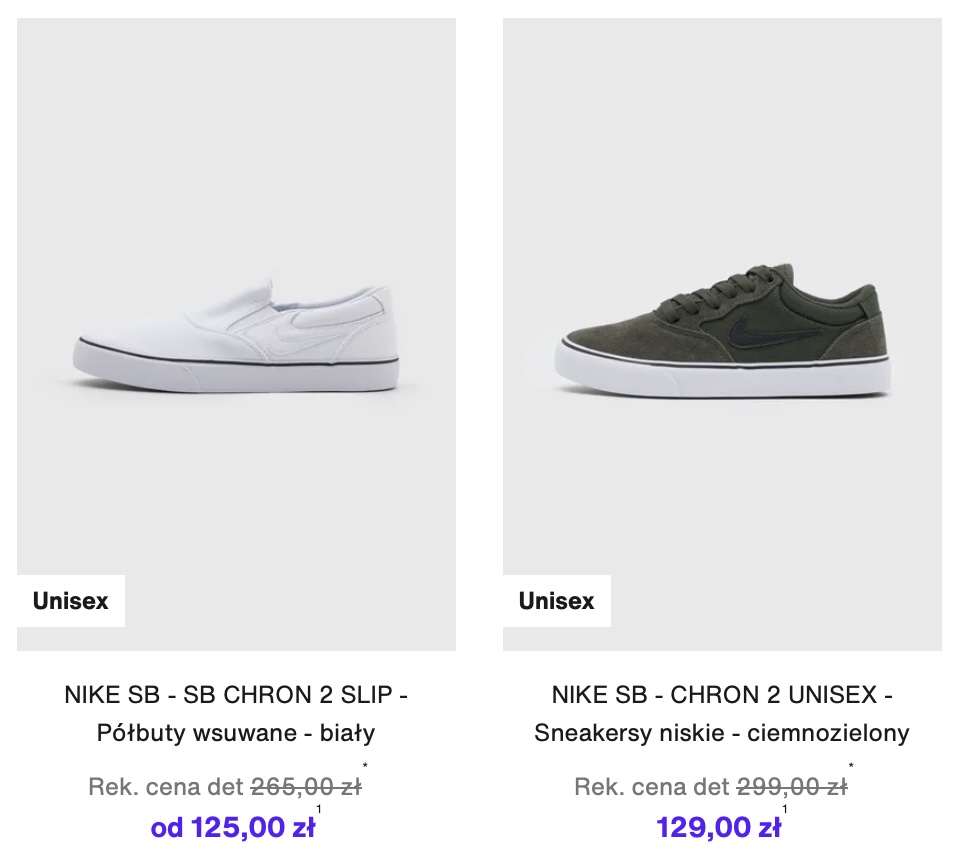Click footnote marker 1 next to 129,00 zł
Viewport: 962px width, 860px height.
[x=785, y=810]
